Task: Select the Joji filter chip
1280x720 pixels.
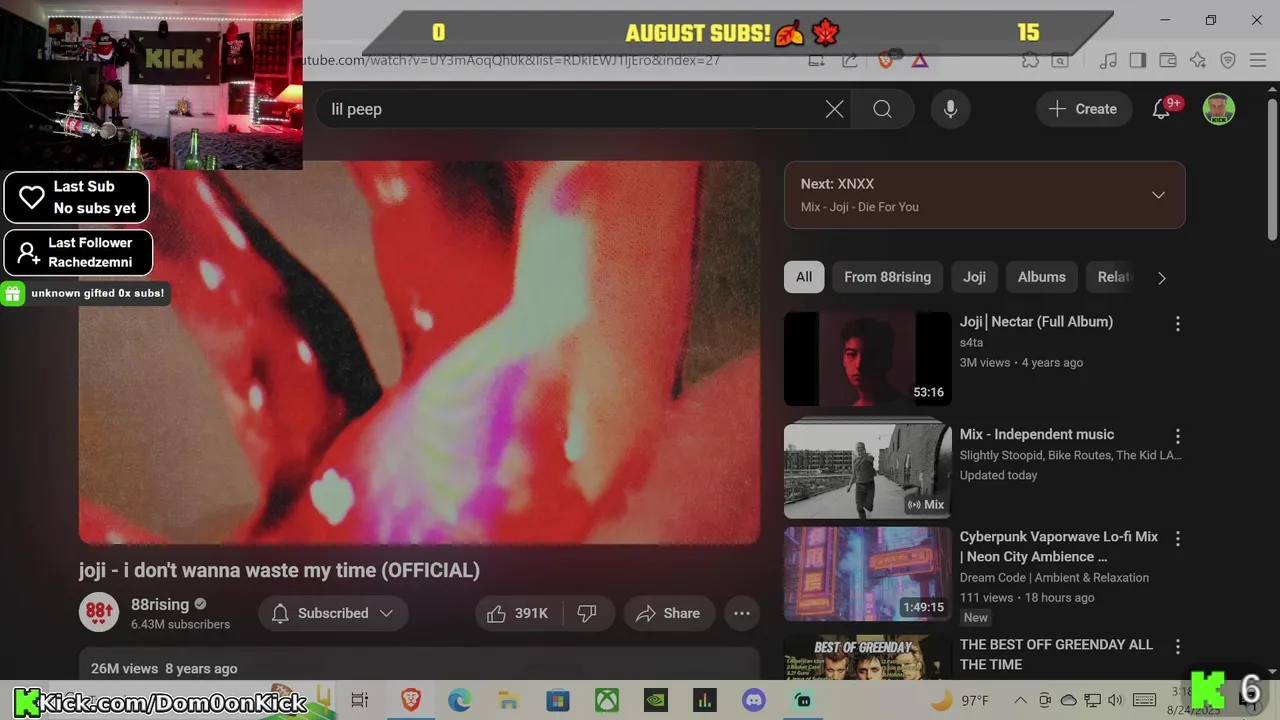Action: coord(975,277)
